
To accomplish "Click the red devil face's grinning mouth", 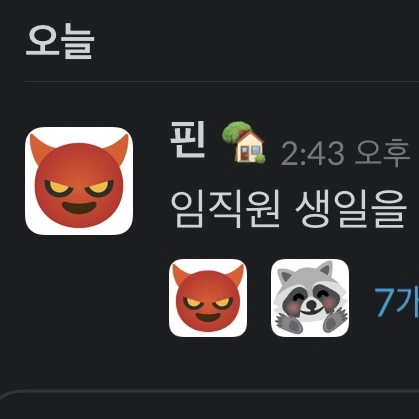I will click(79, 208).
